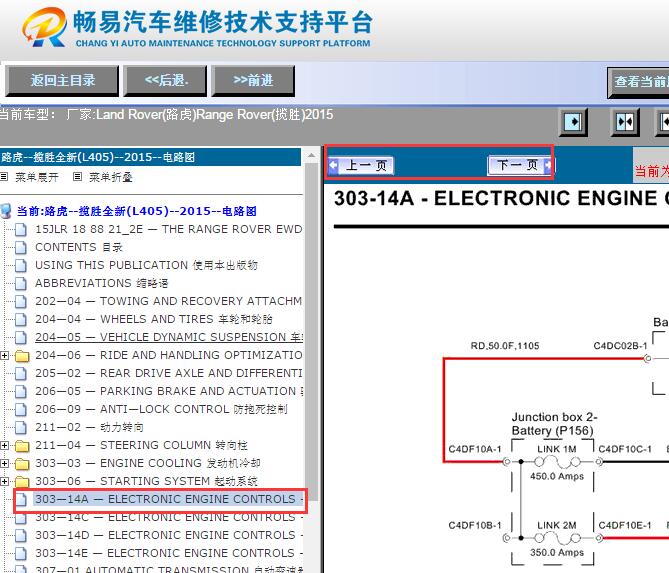The height and width of the screenshot is (573, 669).
Task: Click the tree panel scrollbar up arrow
Action: point(311,156)
